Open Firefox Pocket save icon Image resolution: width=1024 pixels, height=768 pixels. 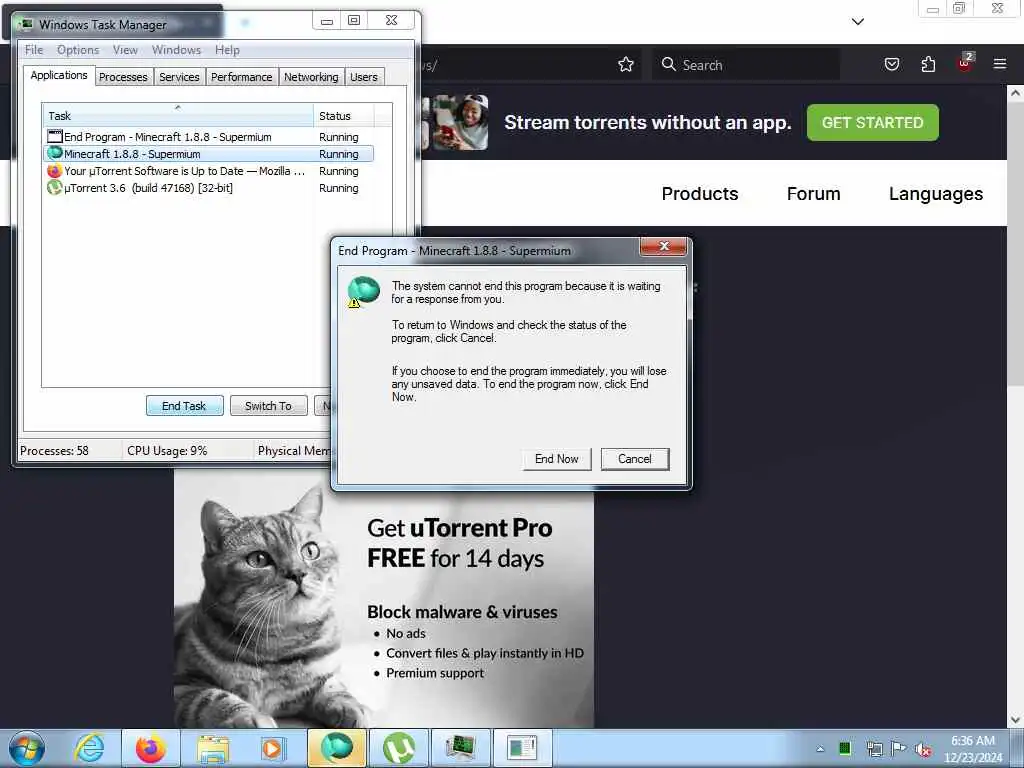891,64
